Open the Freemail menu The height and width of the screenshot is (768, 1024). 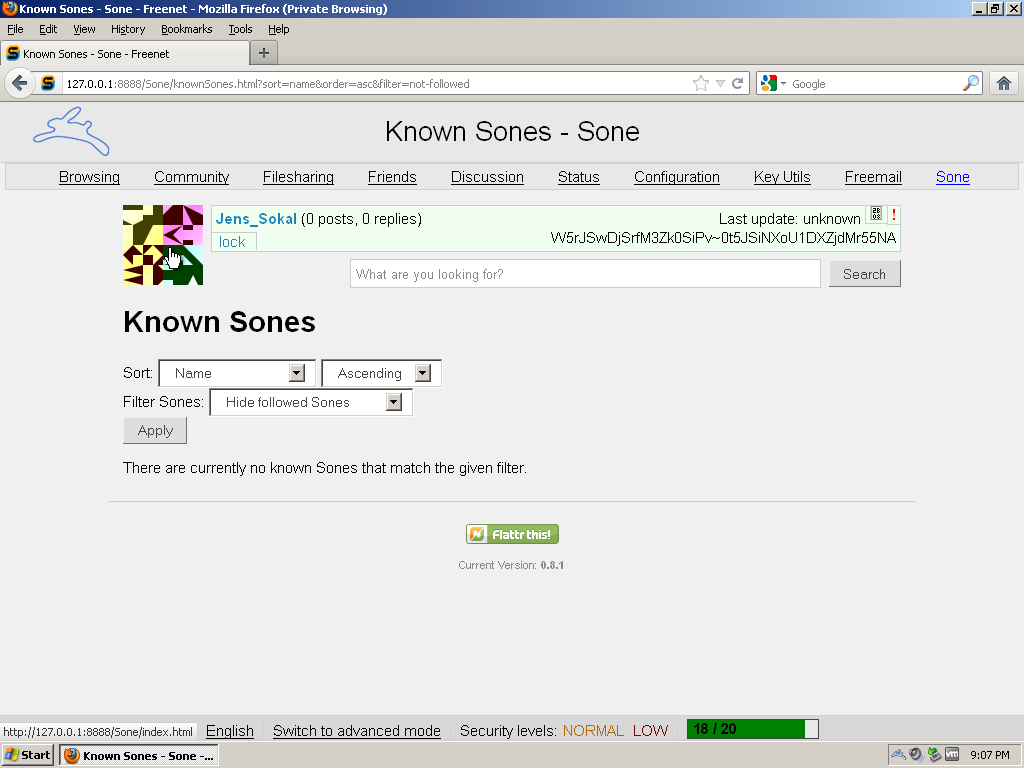tap(873, 177)
